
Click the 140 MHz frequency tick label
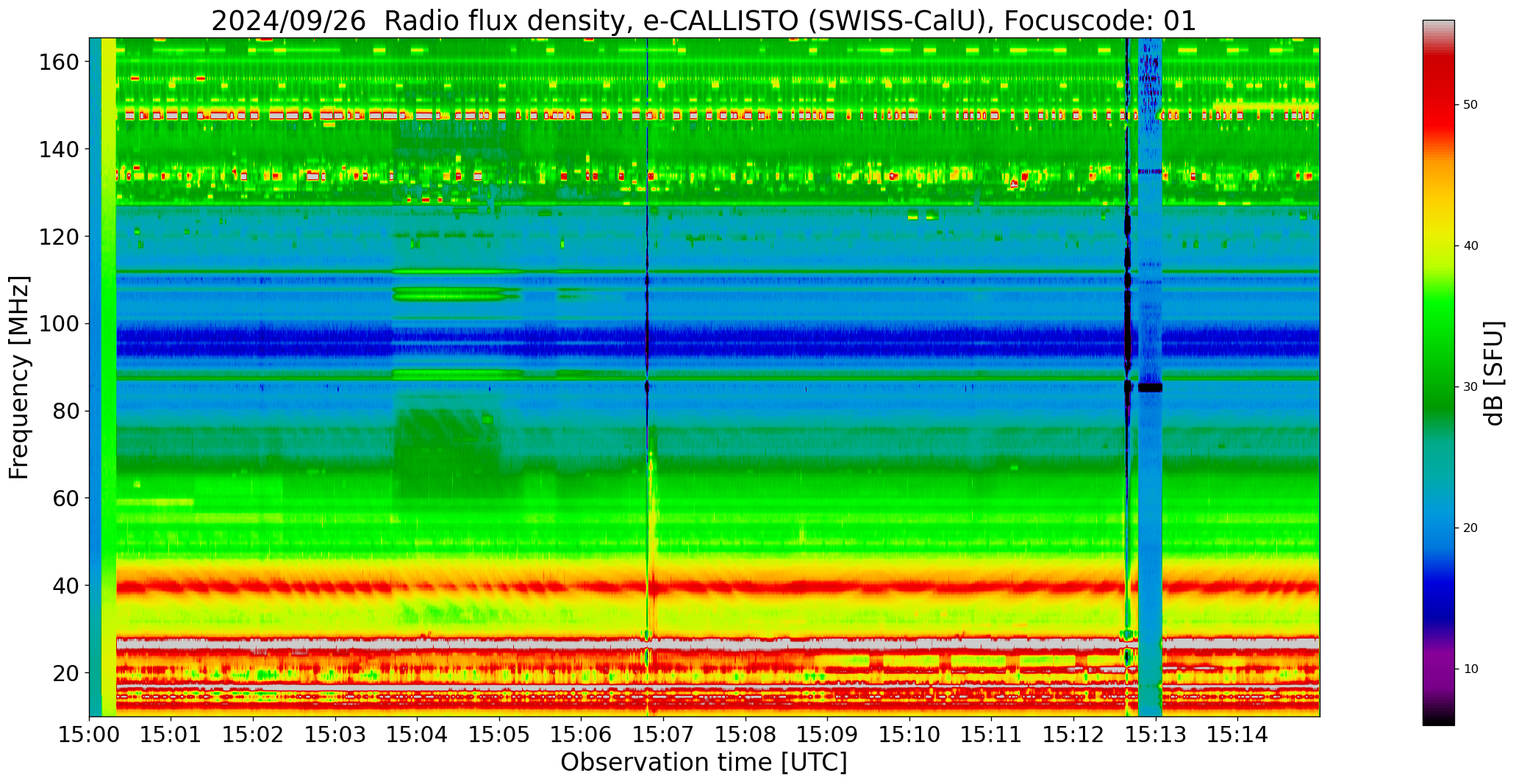point(59,149)
